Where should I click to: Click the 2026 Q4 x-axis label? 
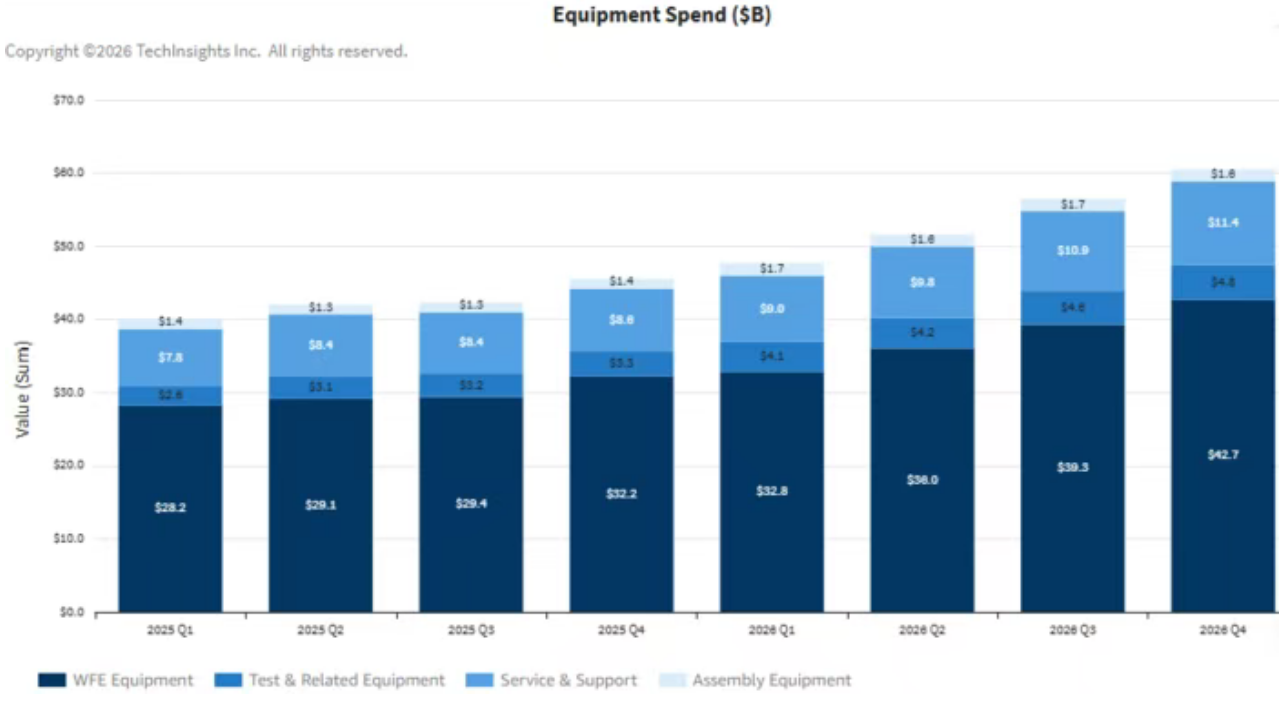pyautogui.click(x=1224, y=631)
